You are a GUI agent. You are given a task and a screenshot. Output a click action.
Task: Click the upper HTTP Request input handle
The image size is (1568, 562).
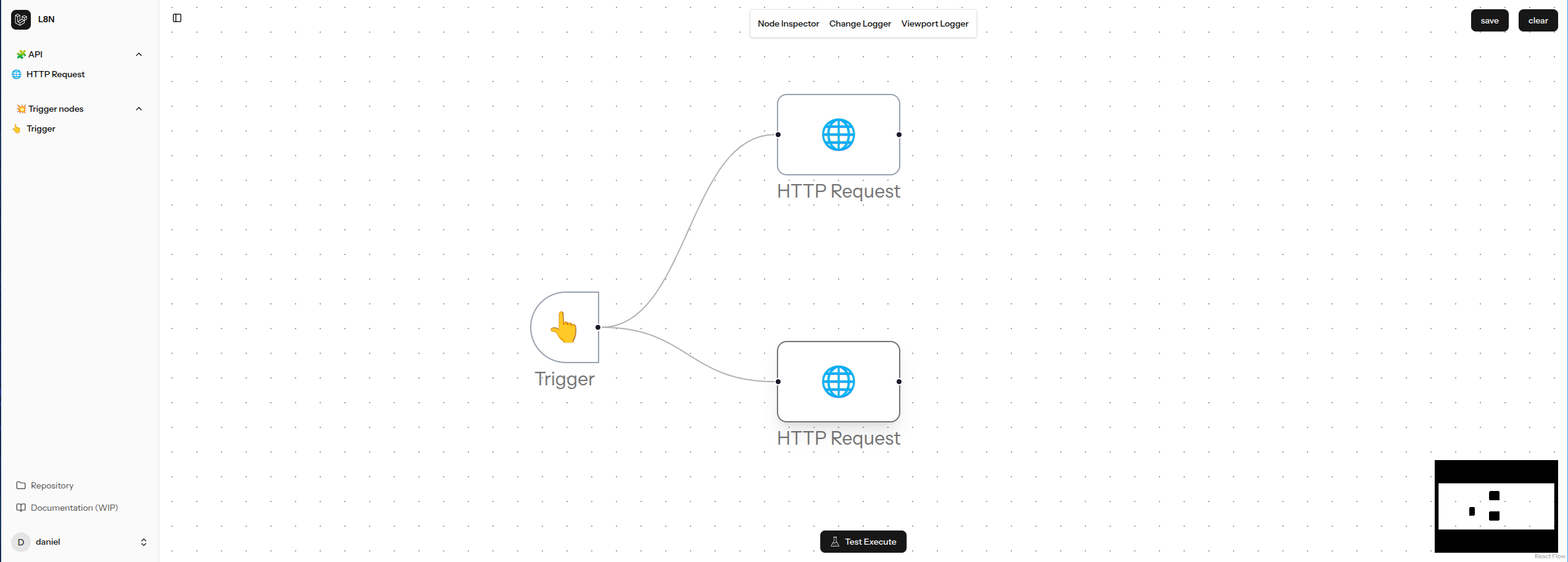778,135
